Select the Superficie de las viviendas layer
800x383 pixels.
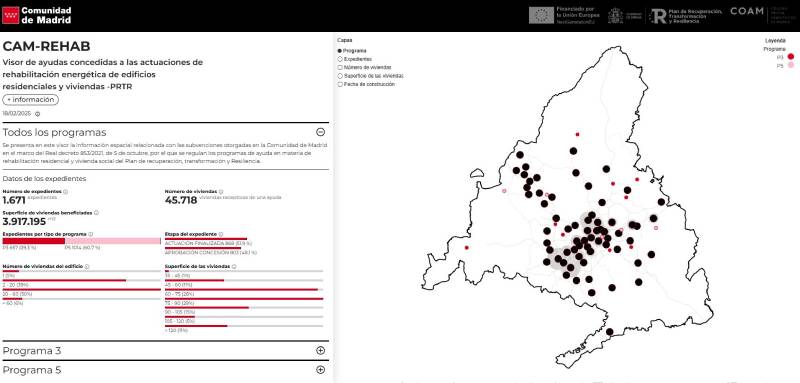(x=340, y=76)
